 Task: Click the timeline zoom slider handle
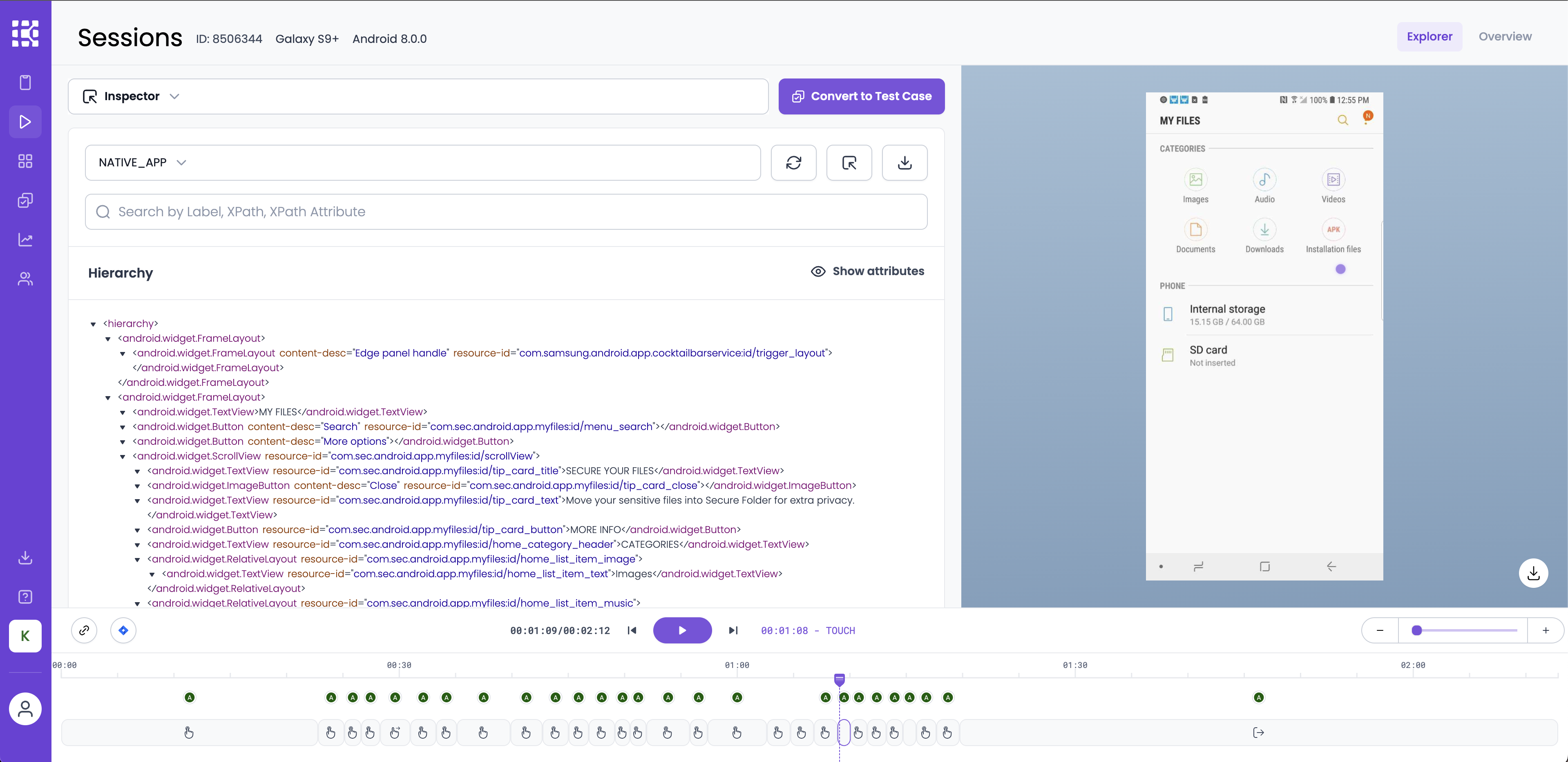(x=1416, y=630)
